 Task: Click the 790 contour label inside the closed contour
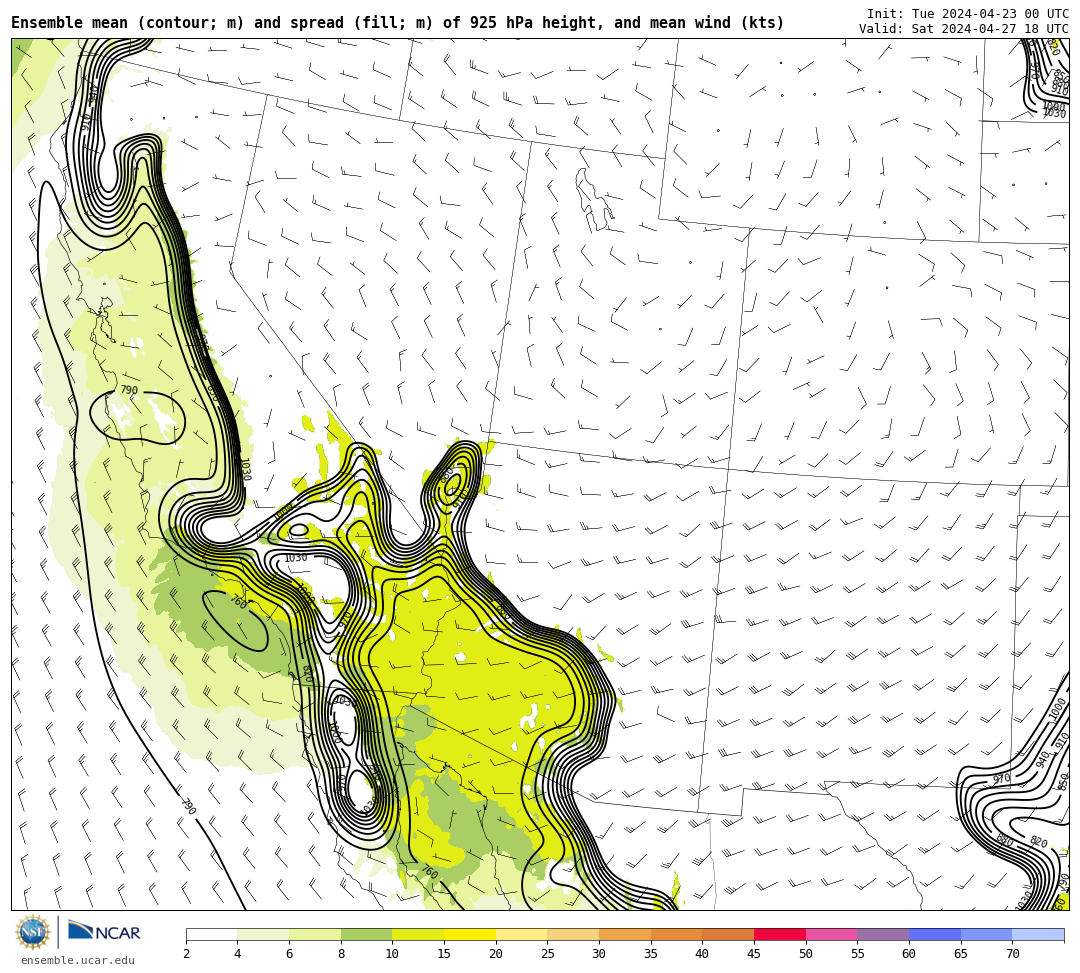pyautogui.click(x=129, y=390)
